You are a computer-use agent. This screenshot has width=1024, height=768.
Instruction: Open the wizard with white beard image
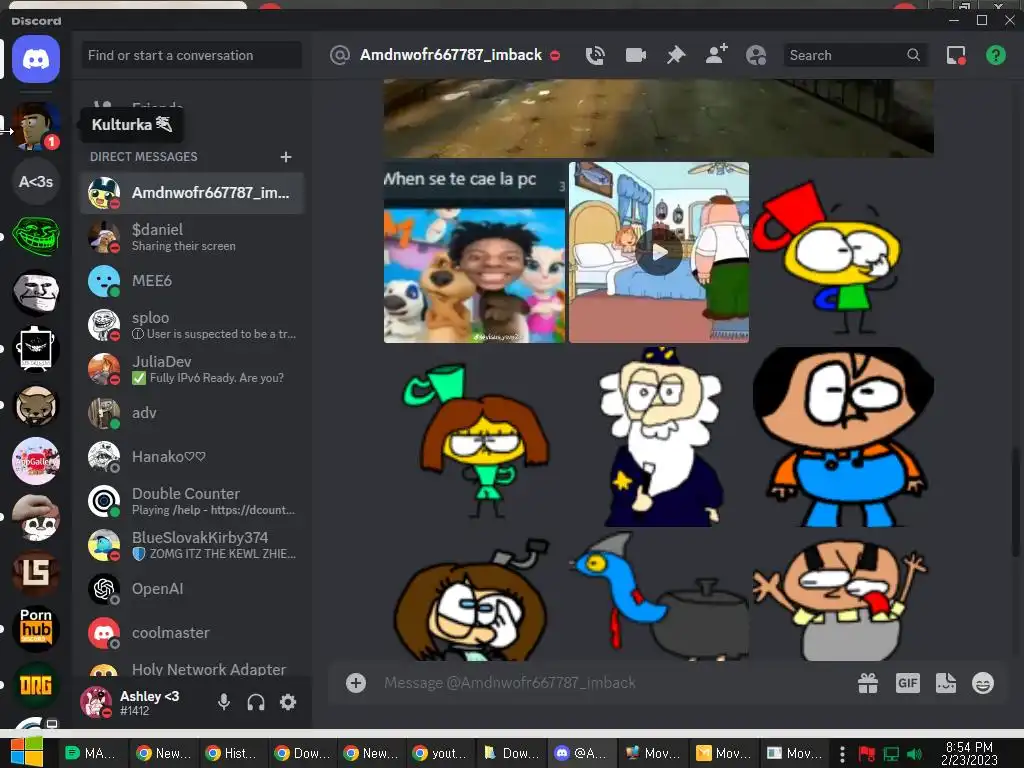coord(659,437)
